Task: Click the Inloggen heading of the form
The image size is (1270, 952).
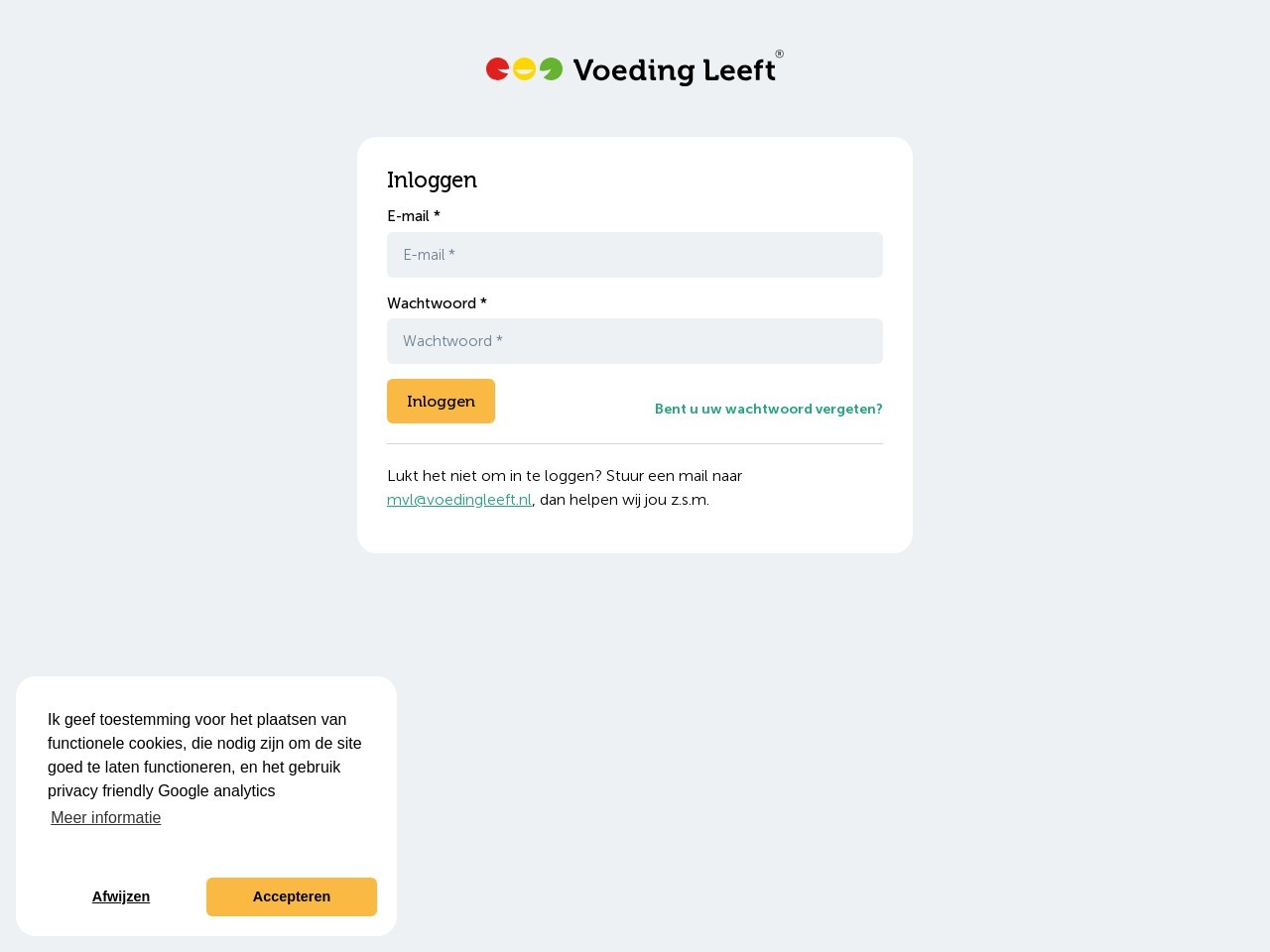Action: tap(432, 179)
